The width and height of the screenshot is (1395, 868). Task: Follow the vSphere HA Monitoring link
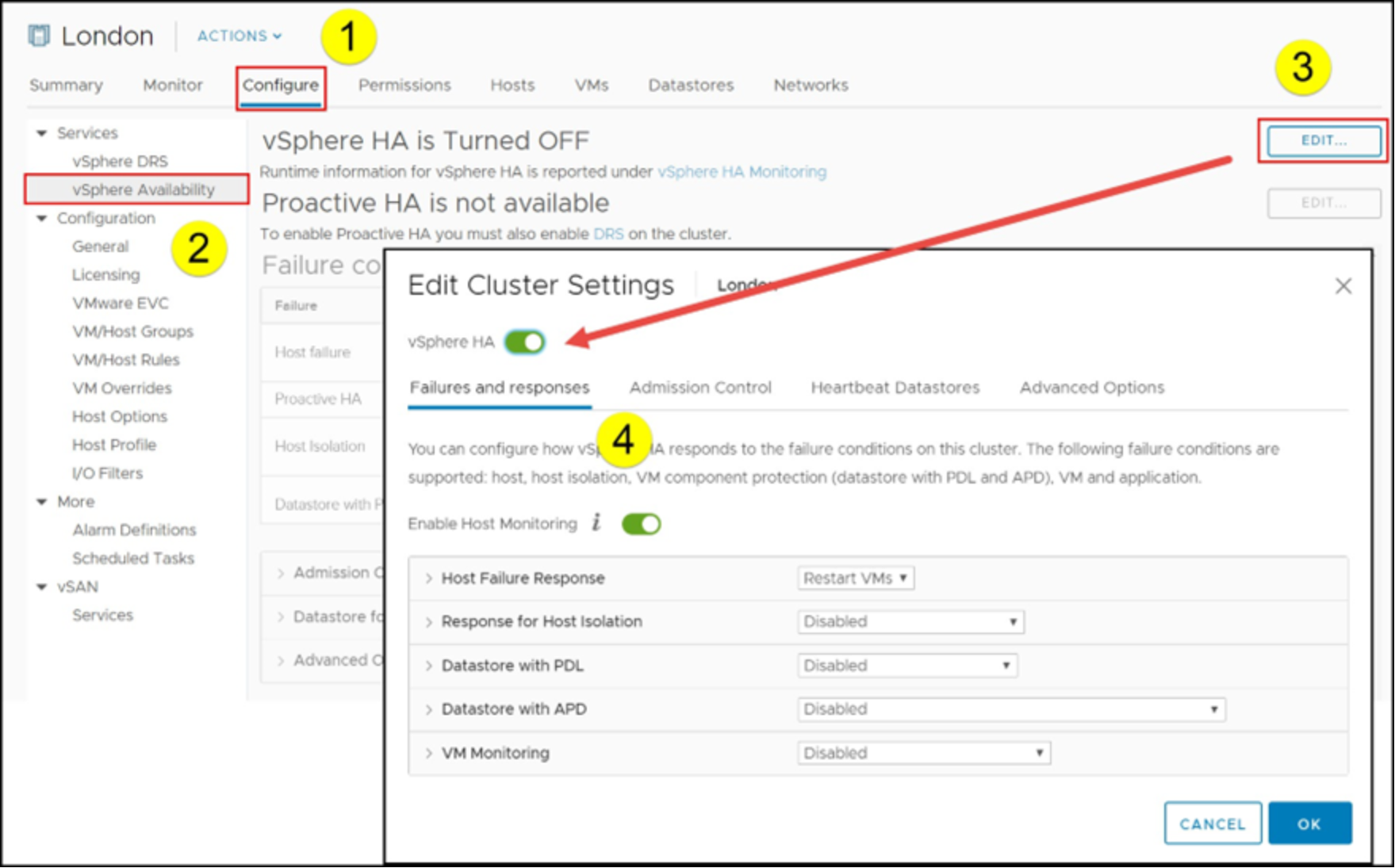[742, 172]
